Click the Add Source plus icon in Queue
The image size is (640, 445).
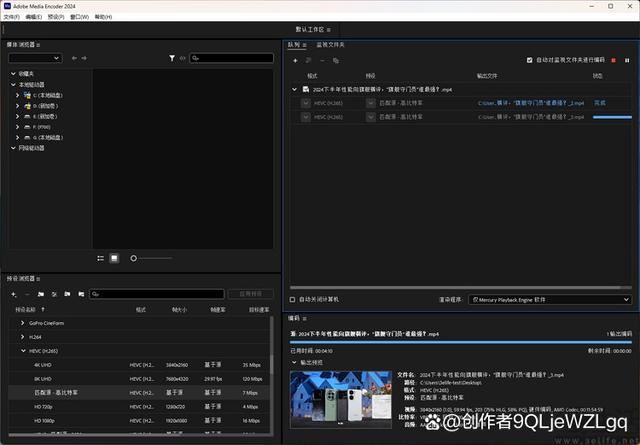295,60
